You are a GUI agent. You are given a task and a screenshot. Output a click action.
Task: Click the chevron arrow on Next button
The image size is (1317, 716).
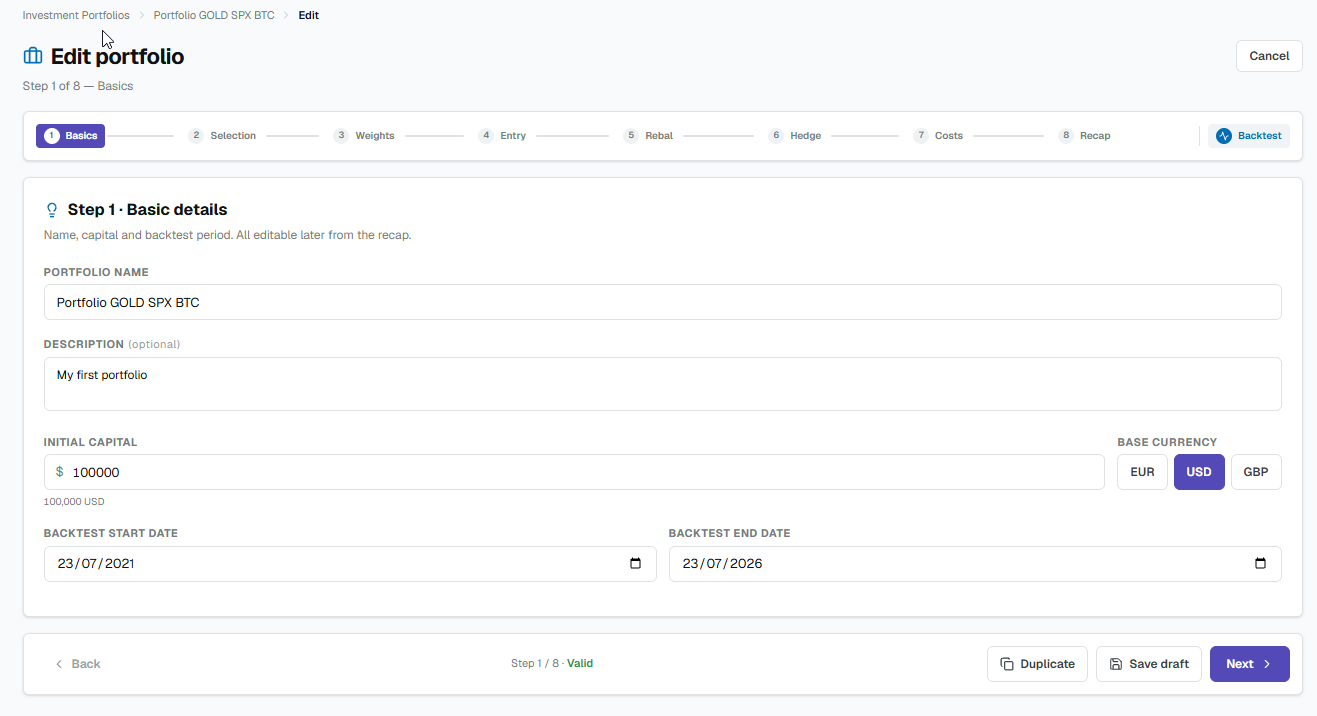point(1267,664)
